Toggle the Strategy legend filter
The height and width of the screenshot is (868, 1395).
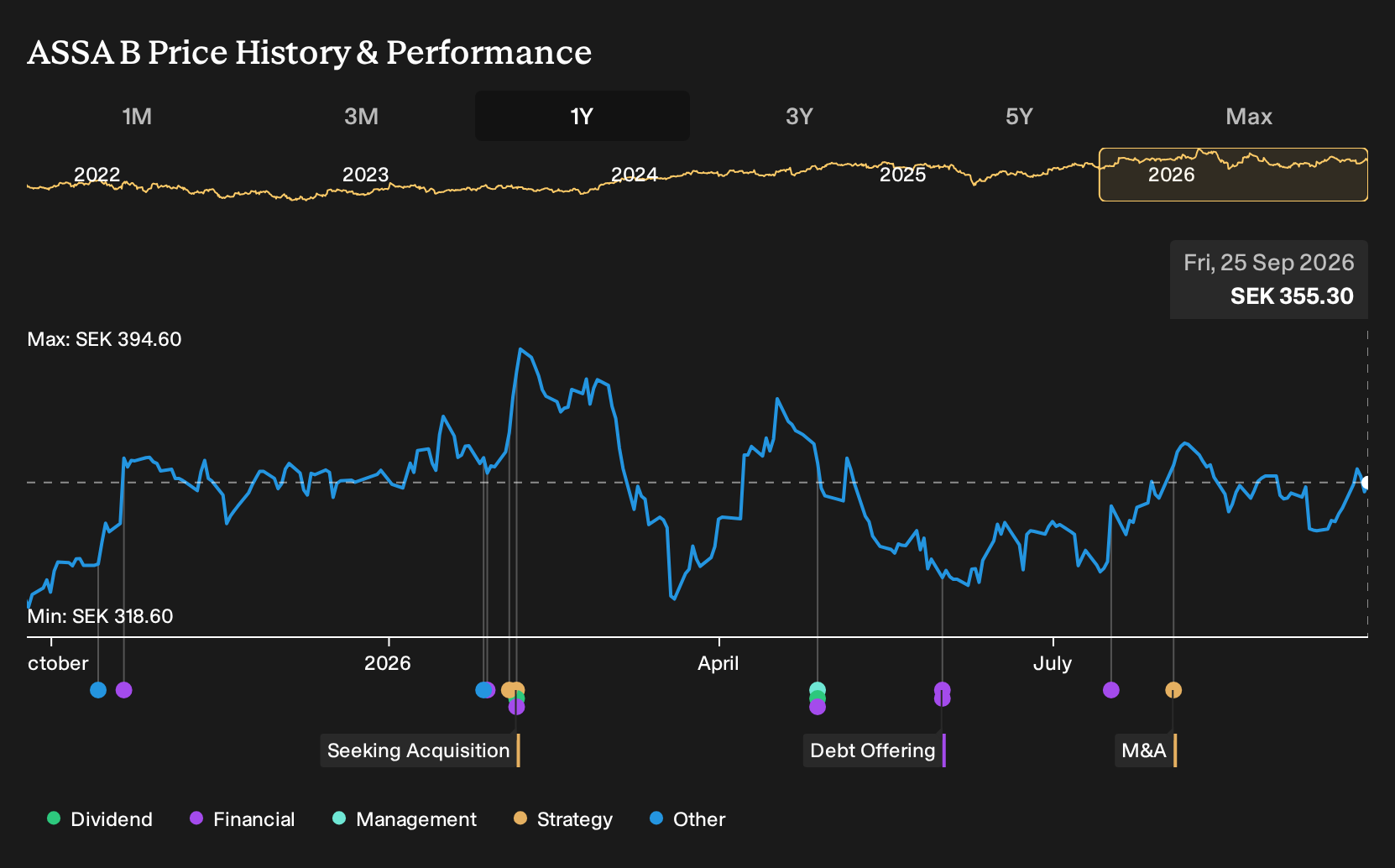click(563, 819)
